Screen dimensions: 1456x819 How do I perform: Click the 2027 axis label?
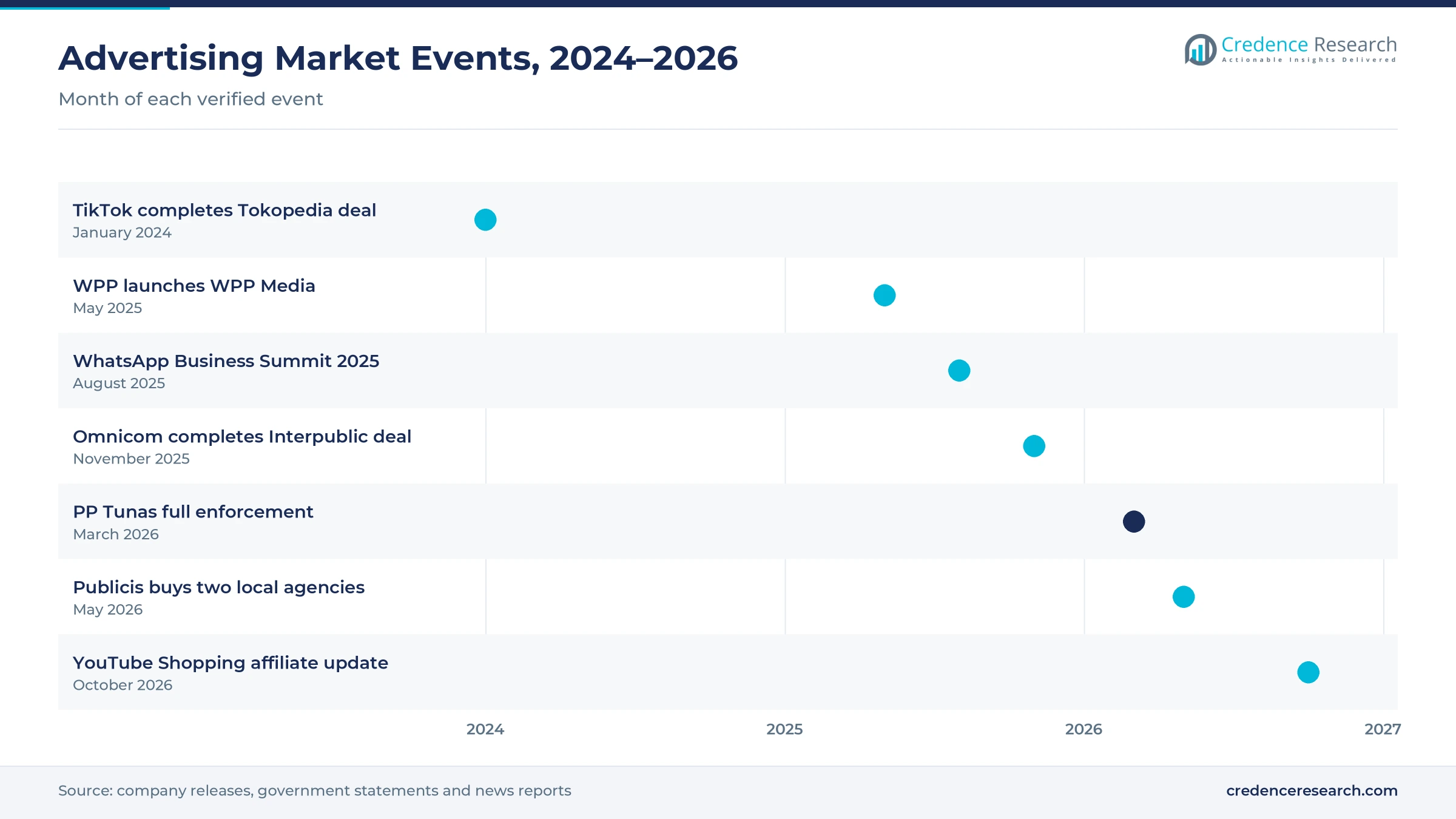click(x=1383, y=729)
